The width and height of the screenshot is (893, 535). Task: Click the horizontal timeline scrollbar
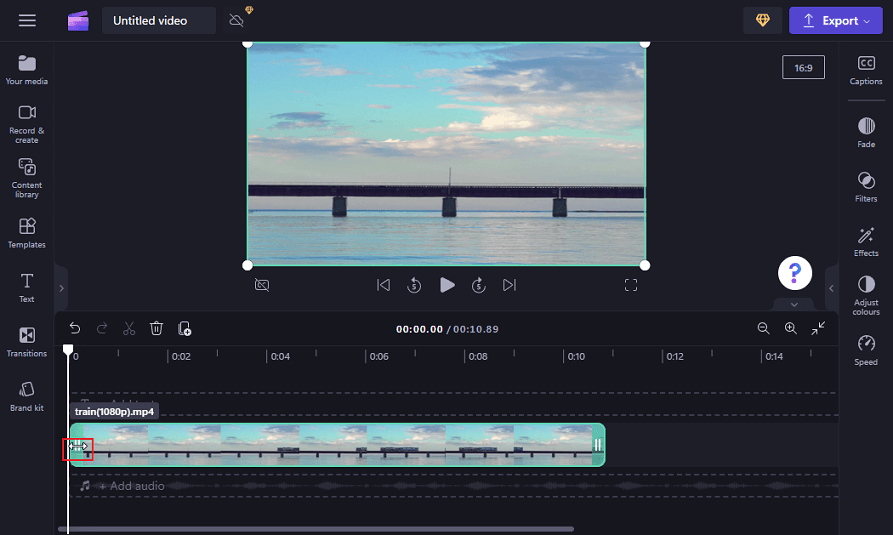(x=316, y=529)
